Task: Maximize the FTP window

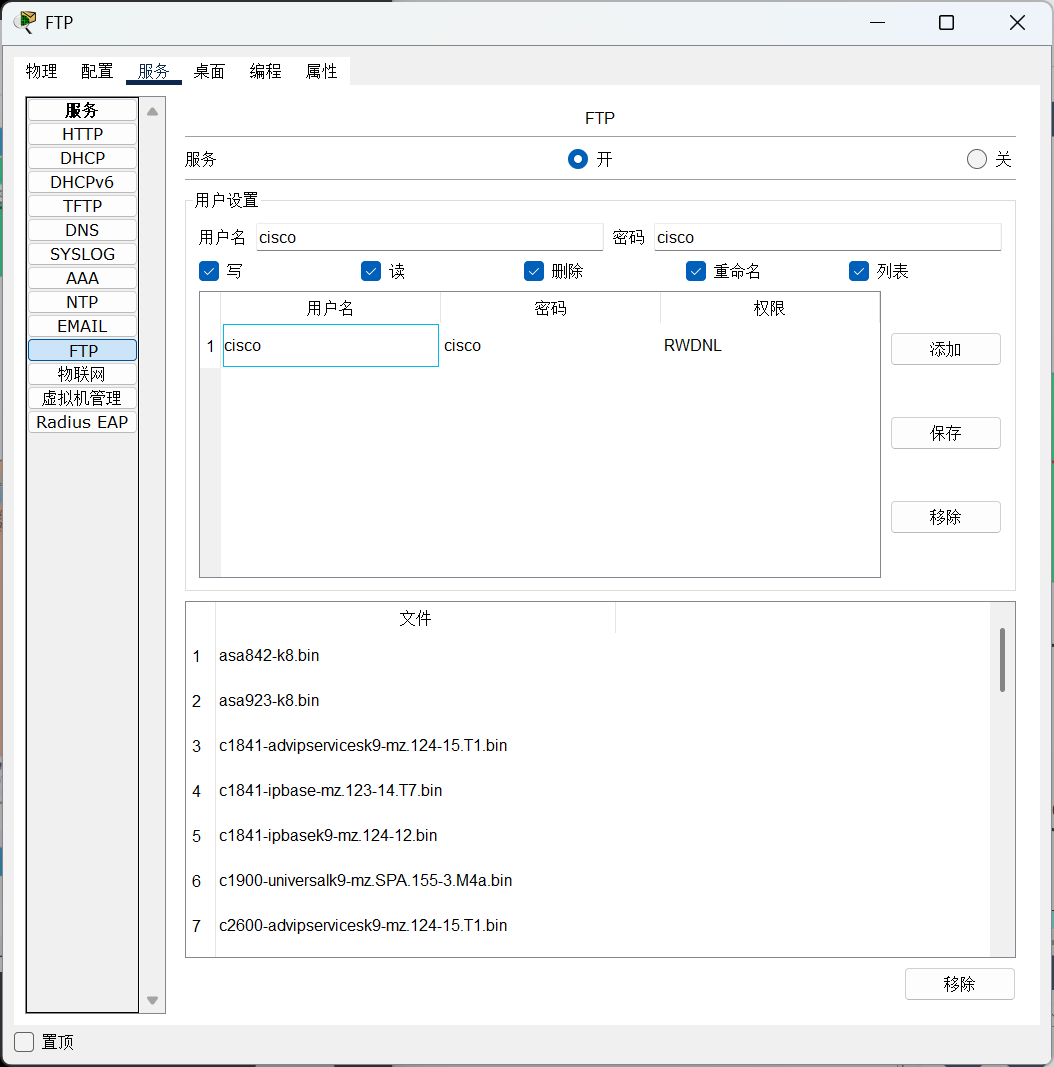Action: 946,22
